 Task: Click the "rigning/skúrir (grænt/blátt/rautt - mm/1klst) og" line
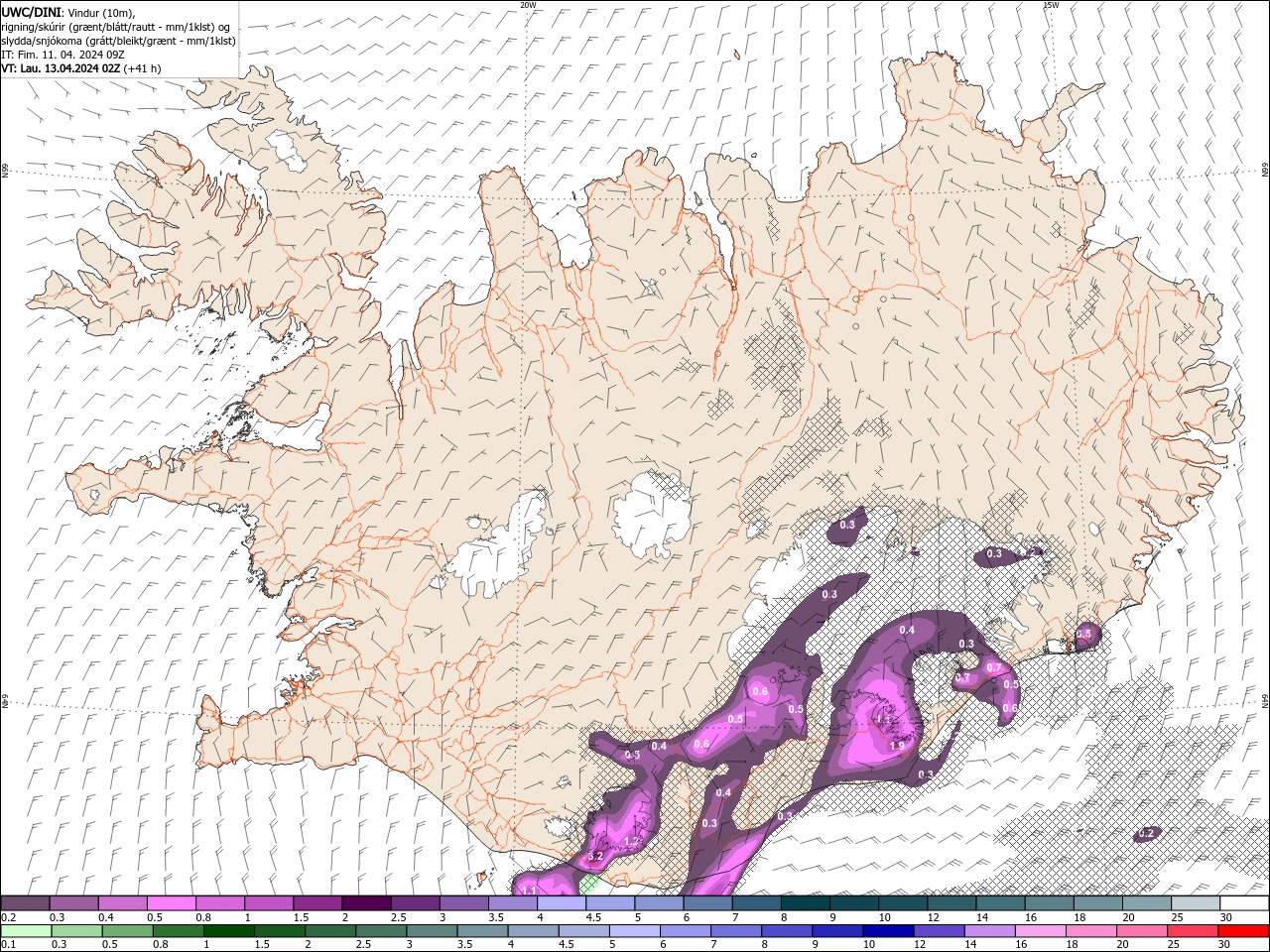(116, 27)
